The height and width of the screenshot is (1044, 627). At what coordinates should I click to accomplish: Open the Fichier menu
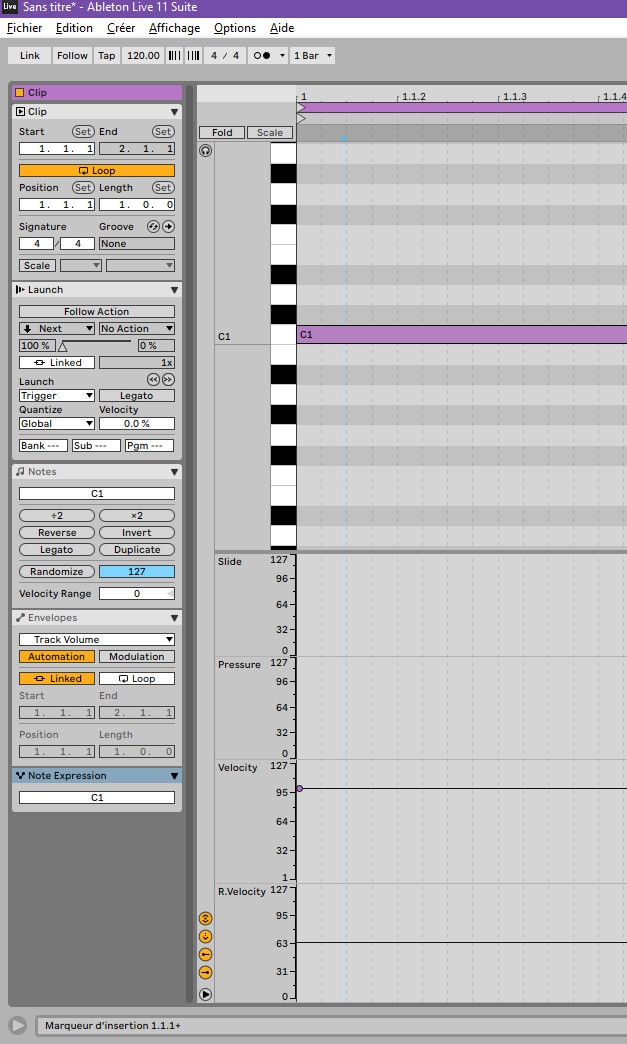25,28
